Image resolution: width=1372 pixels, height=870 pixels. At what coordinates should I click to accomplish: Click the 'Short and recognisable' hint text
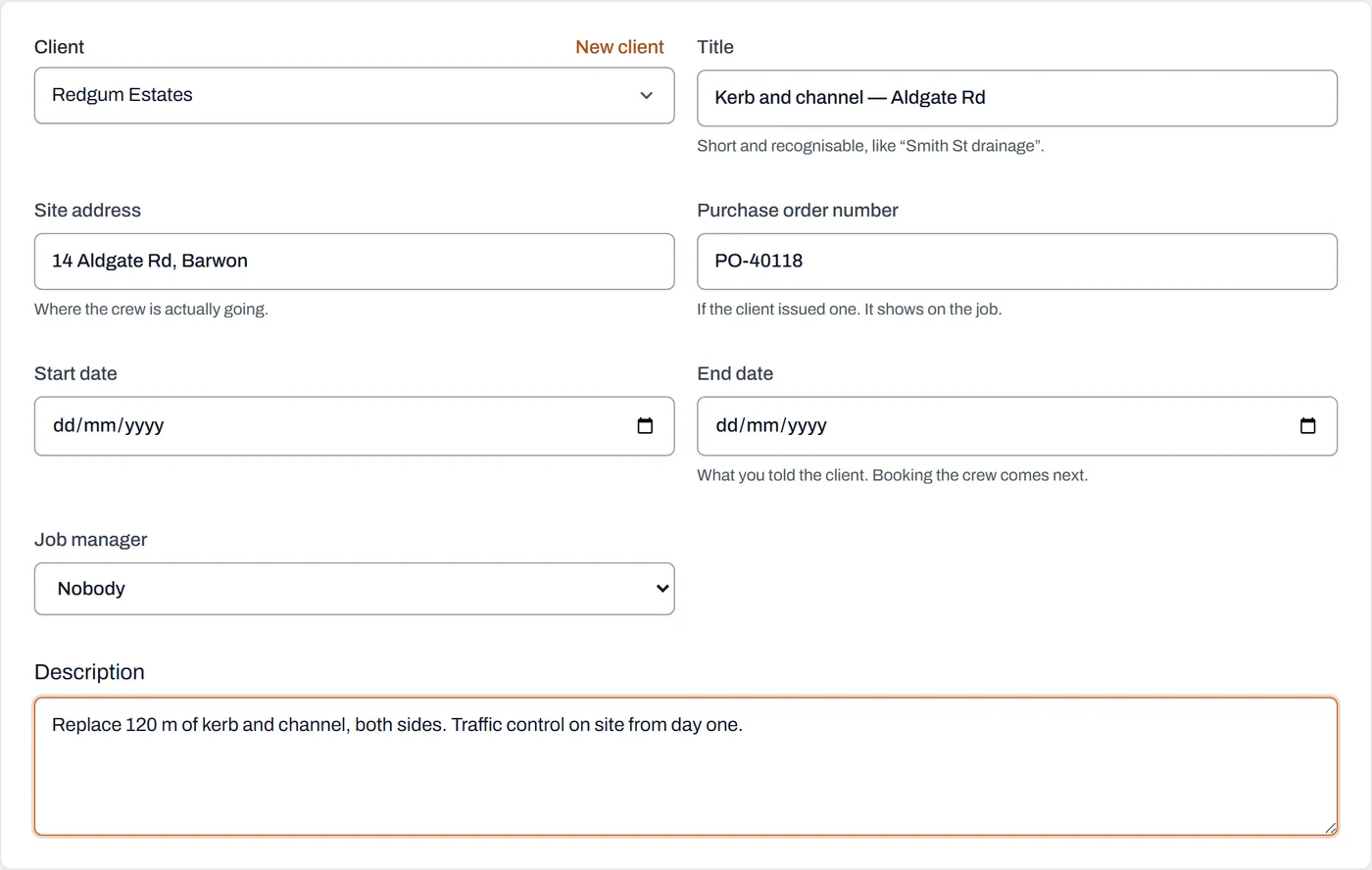[x=870, y=146]
